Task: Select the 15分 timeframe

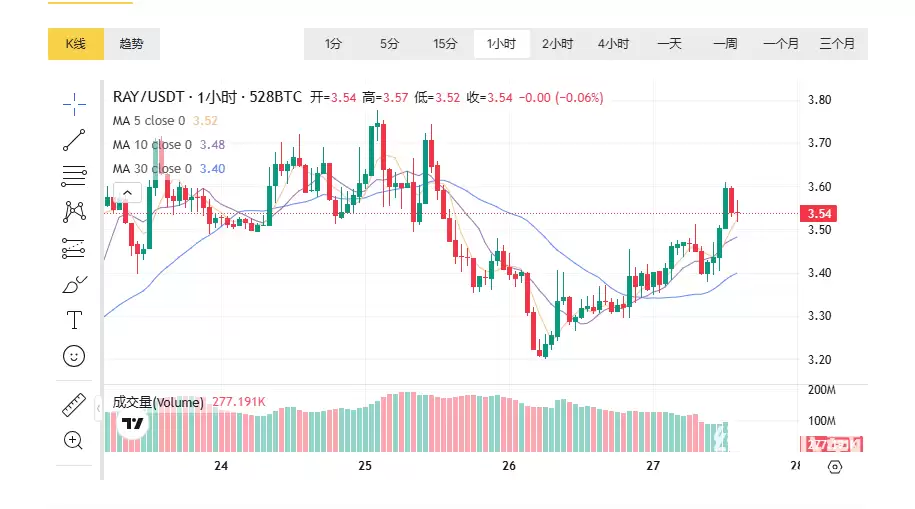Action: pyautogui.click(x=446, y=44)
